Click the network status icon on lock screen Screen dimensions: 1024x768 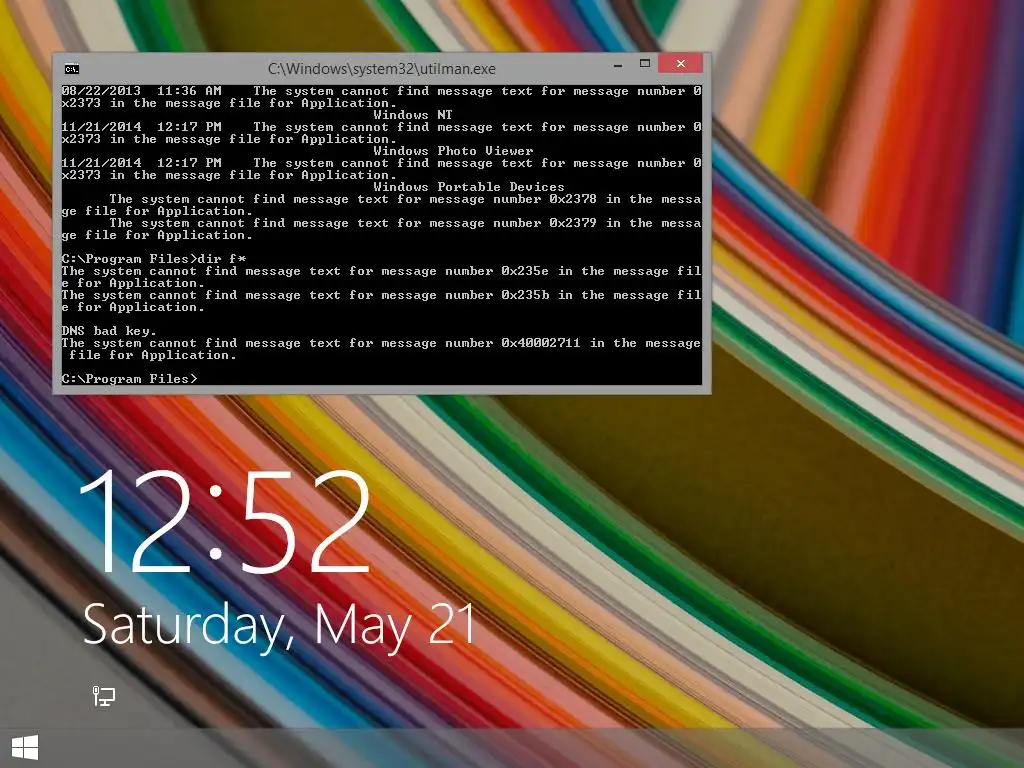103,696
